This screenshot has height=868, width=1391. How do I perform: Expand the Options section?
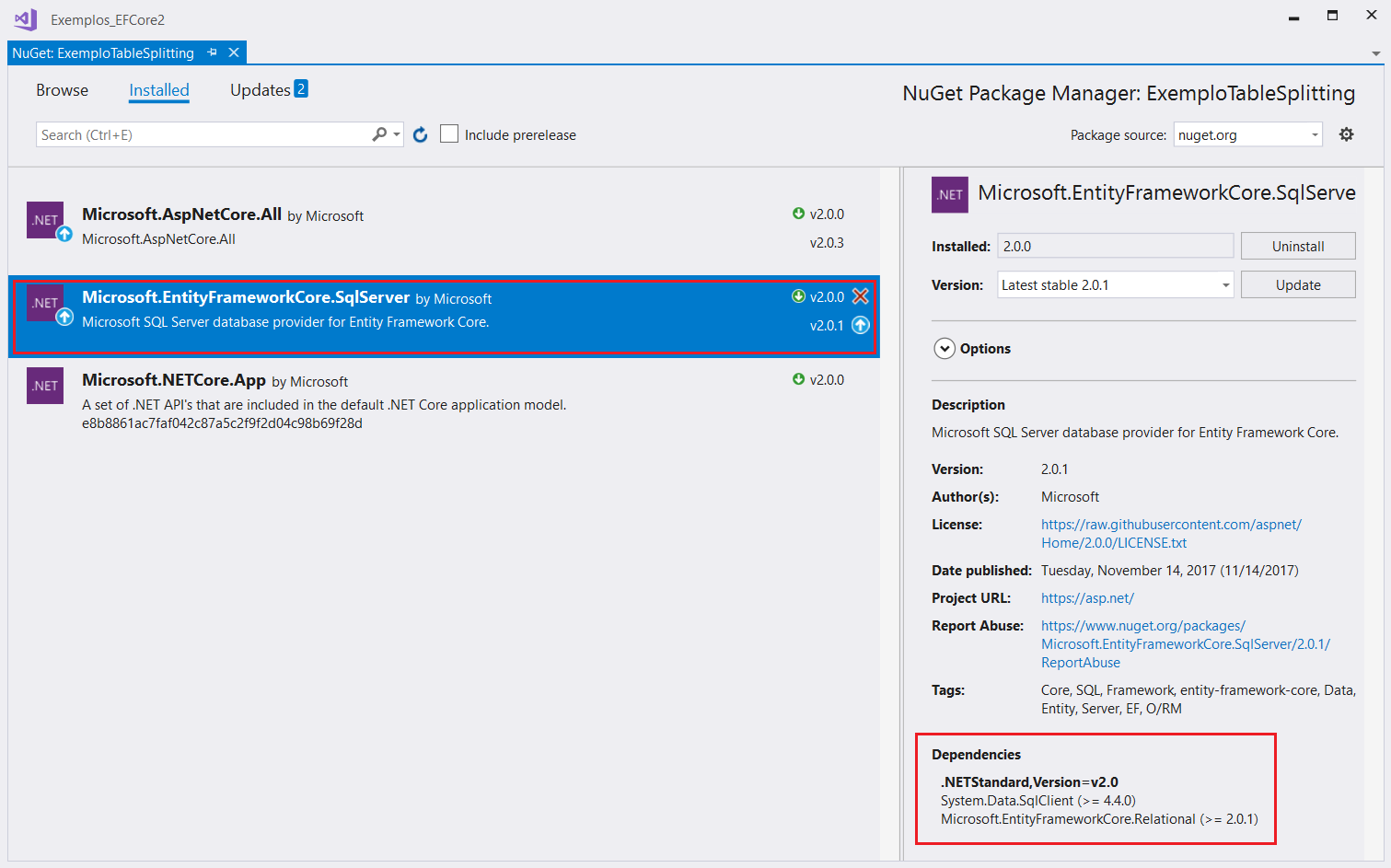coord(945,348)
